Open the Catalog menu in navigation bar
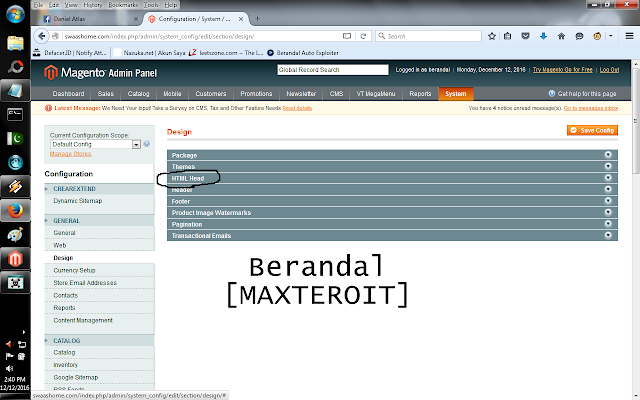640x400 pixels. [x=138, y=93]
